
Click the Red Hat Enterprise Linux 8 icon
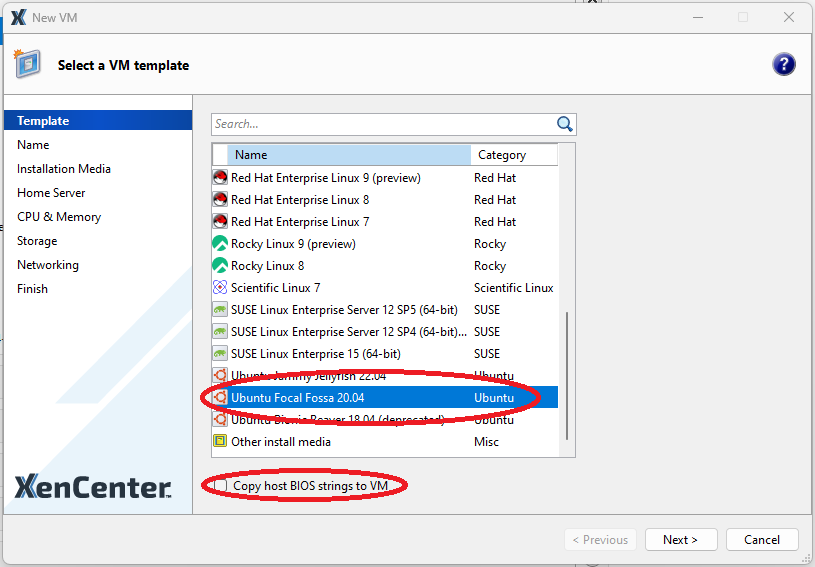220,200
